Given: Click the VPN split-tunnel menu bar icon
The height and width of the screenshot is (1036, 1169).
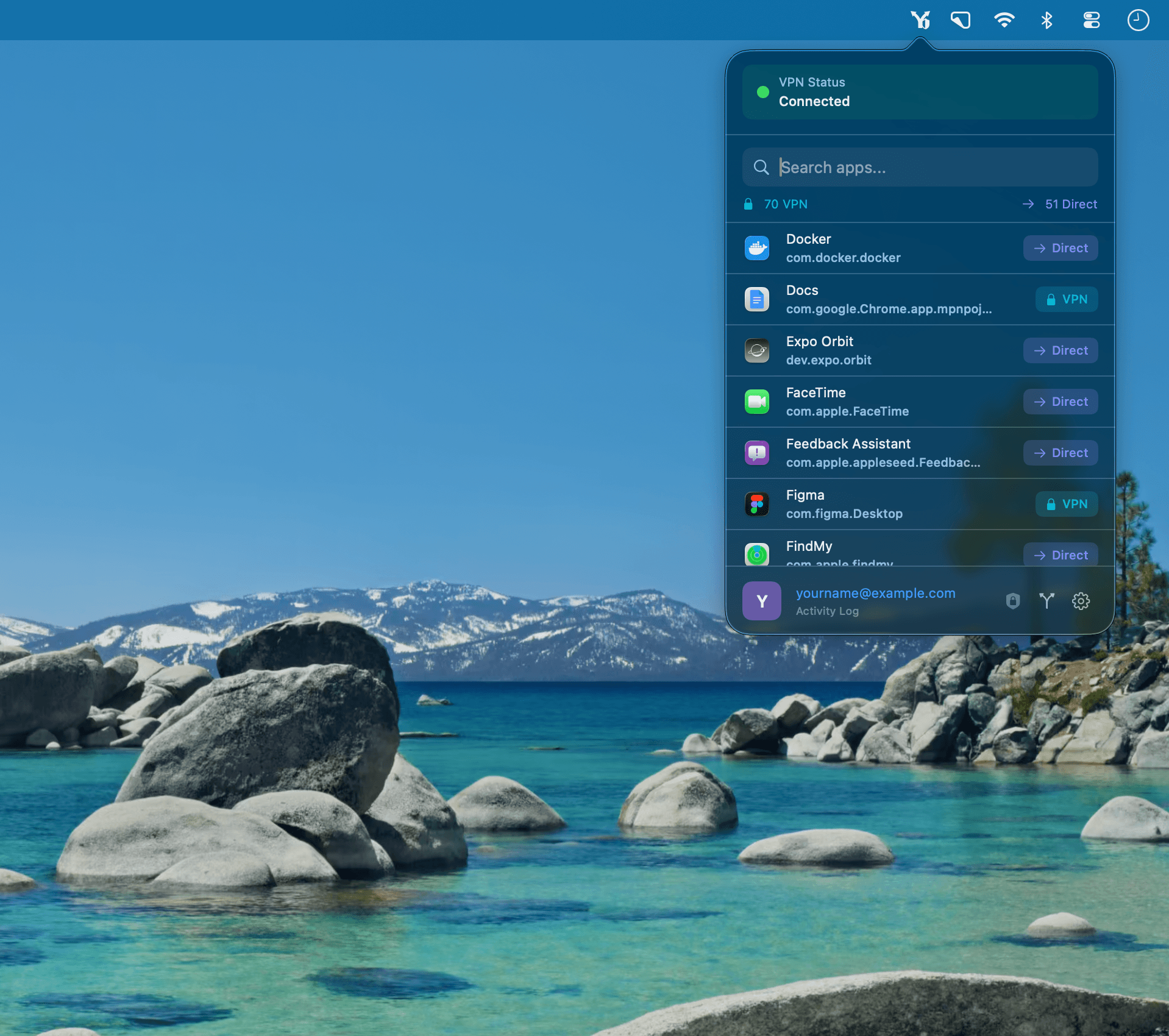Looking at the screenshot, I should point(920,20).
